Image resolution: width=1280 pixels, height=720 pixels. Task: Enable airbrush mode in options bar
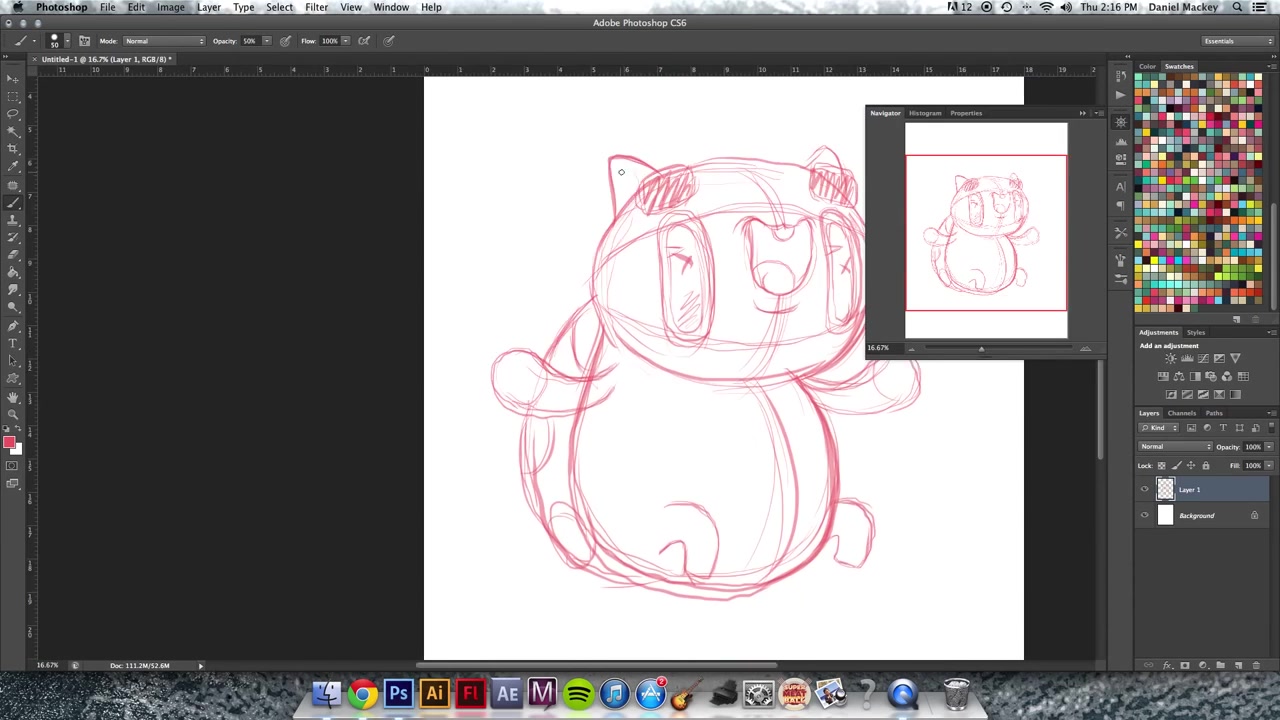click(x=364, y=41)
